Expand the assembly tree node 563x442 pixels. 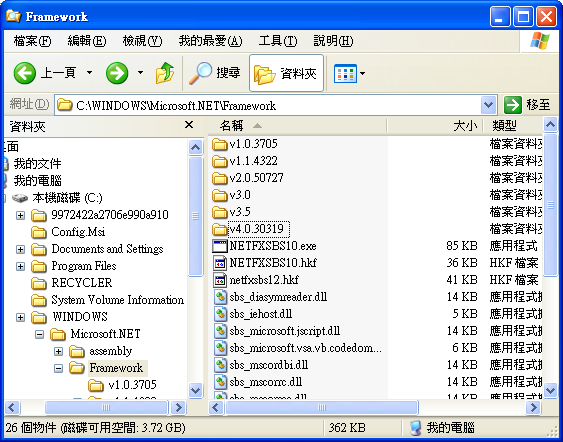[x=59, y=352]
